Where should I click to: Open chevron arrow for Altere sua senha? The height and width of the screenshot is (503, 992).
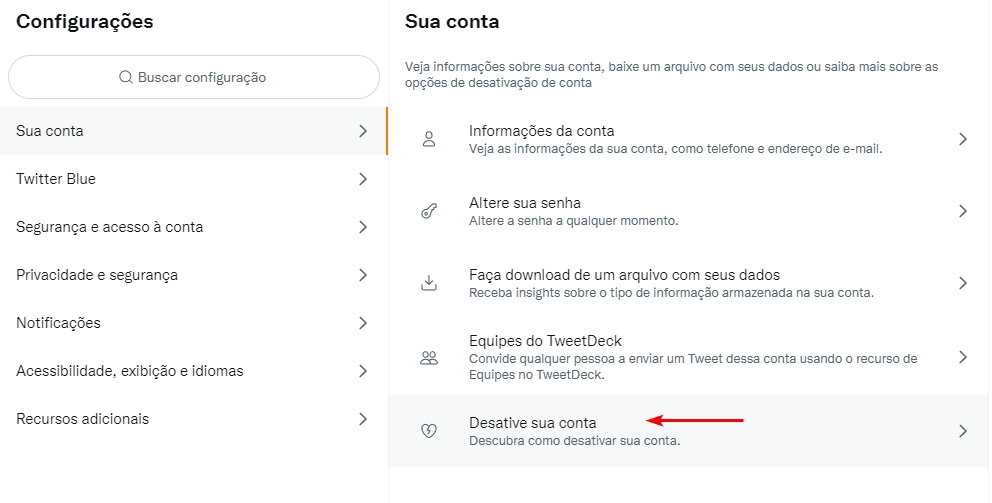click(x=963, y=211)
